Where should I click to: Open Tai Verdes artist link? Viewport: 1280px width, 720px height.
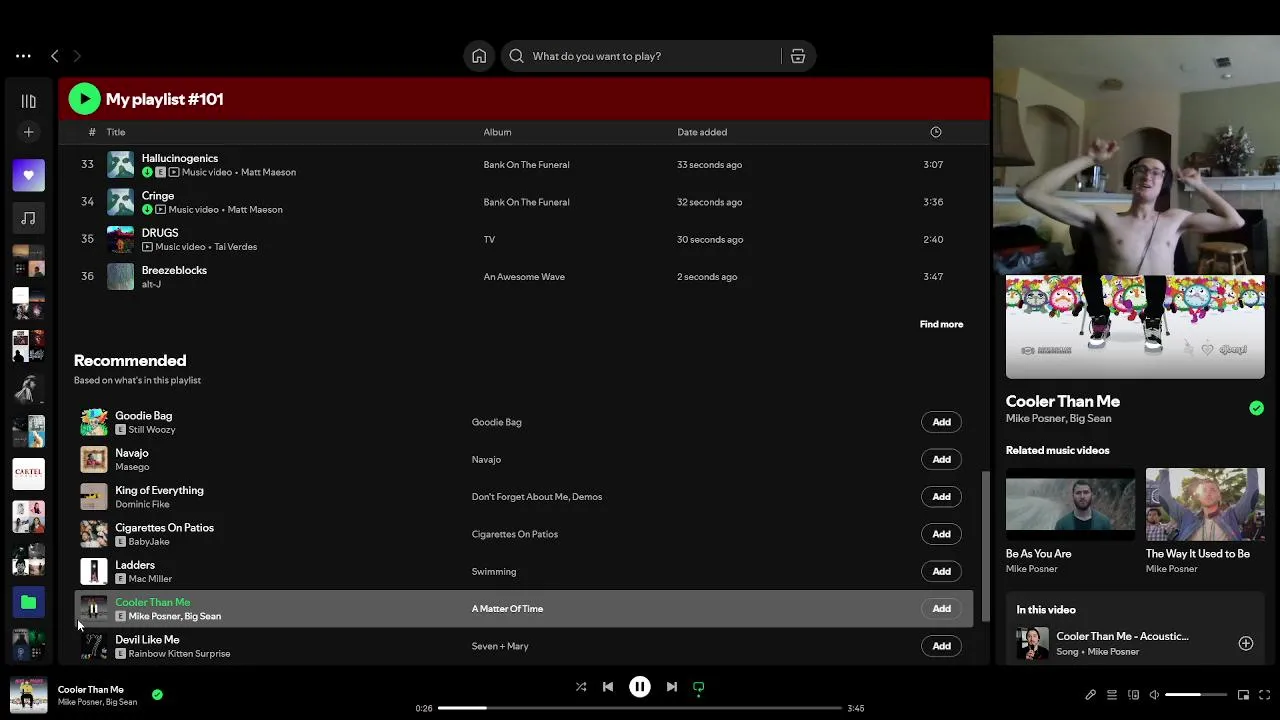[235, 247]
